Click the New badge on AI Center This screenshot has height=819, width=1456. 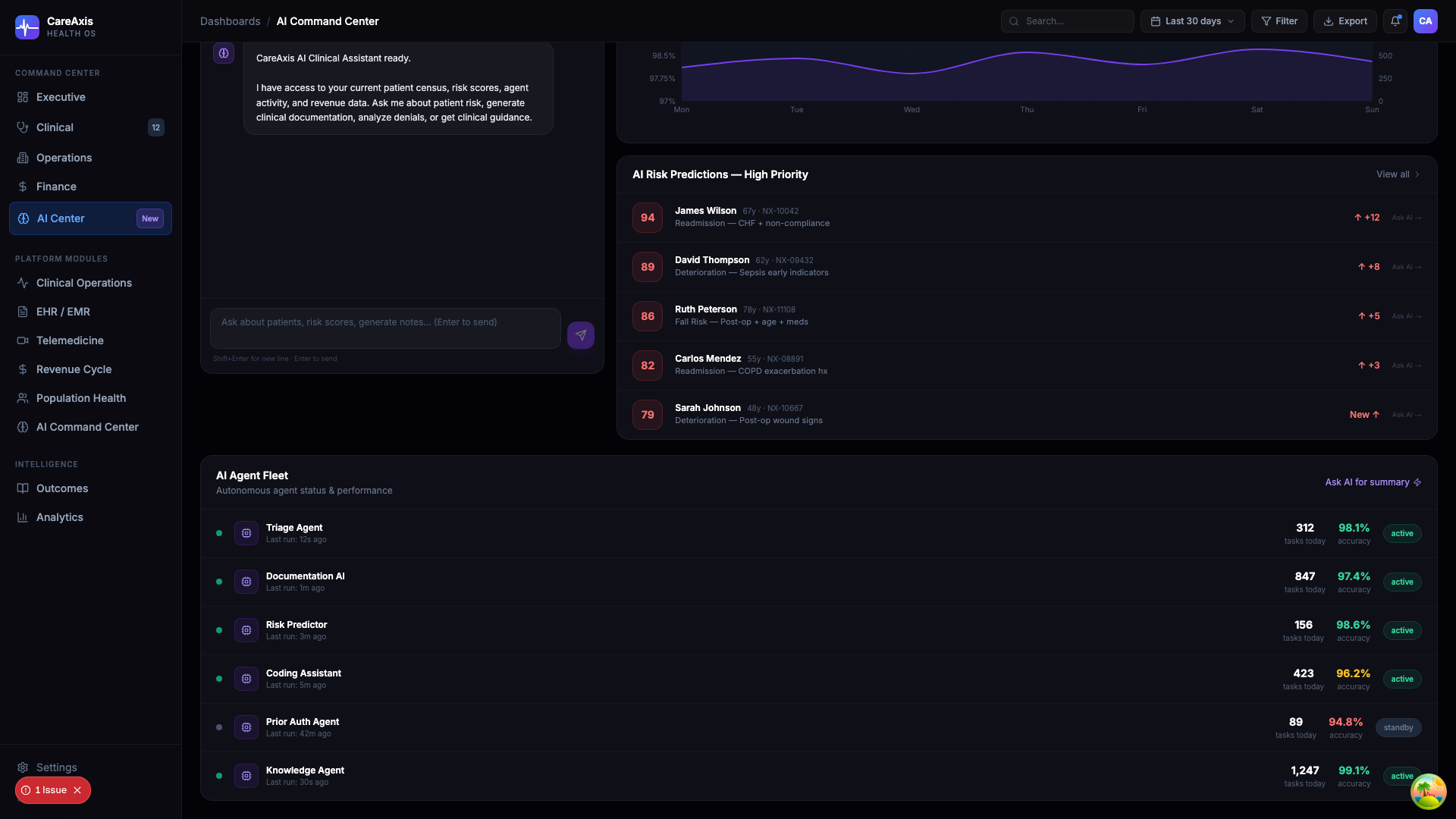coord(150,218)
